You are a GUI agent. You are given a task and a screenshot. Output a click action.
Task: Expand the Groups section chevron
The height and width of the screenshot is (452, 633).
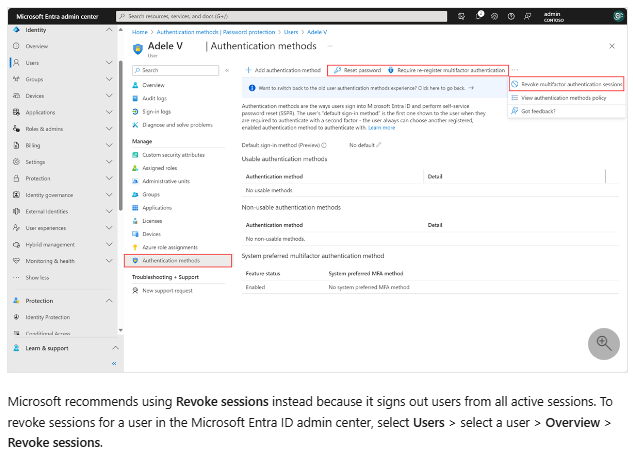pos(109,79)
